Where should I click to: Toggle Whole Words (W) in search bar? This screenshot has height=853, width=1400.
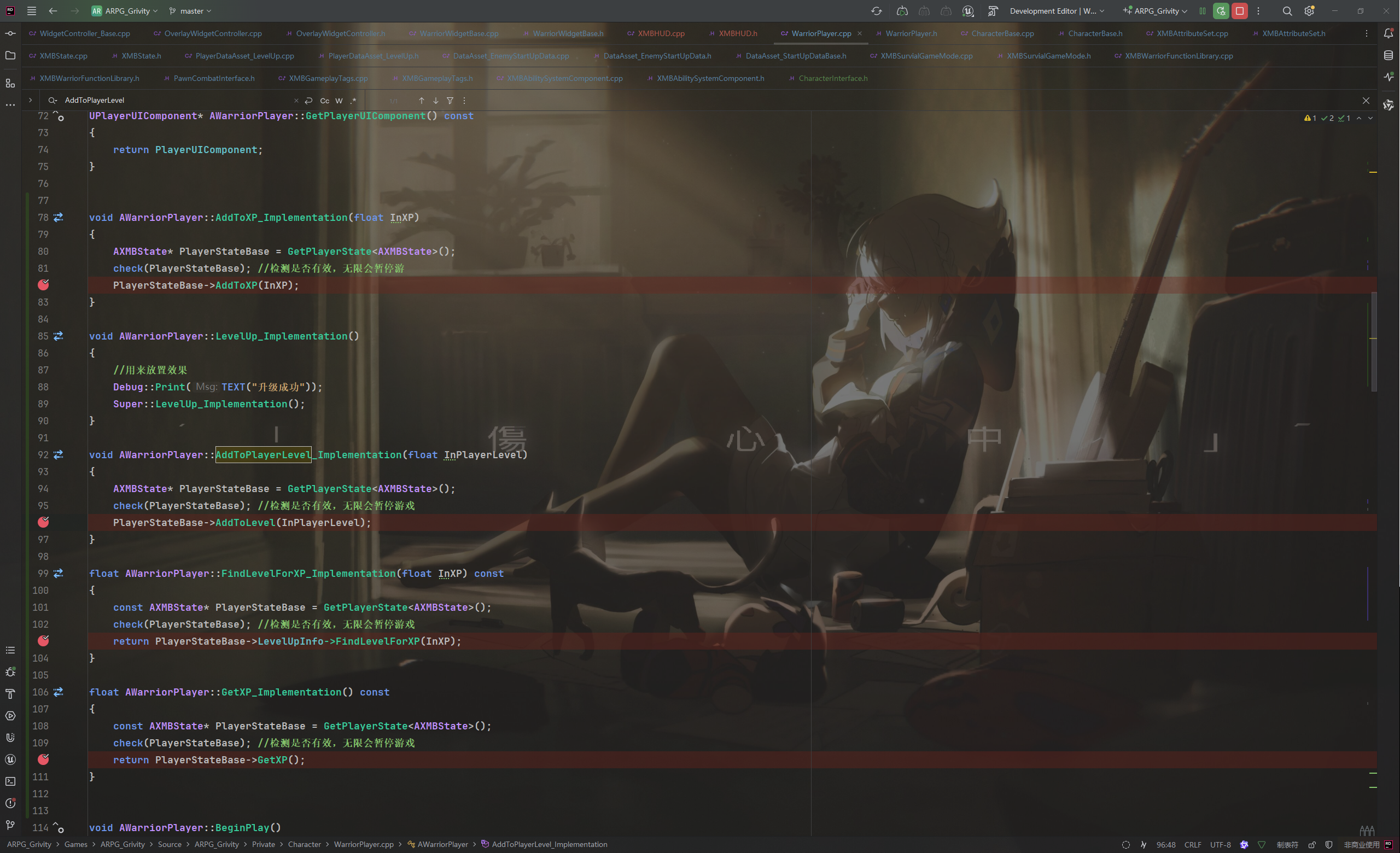point(339,101)
